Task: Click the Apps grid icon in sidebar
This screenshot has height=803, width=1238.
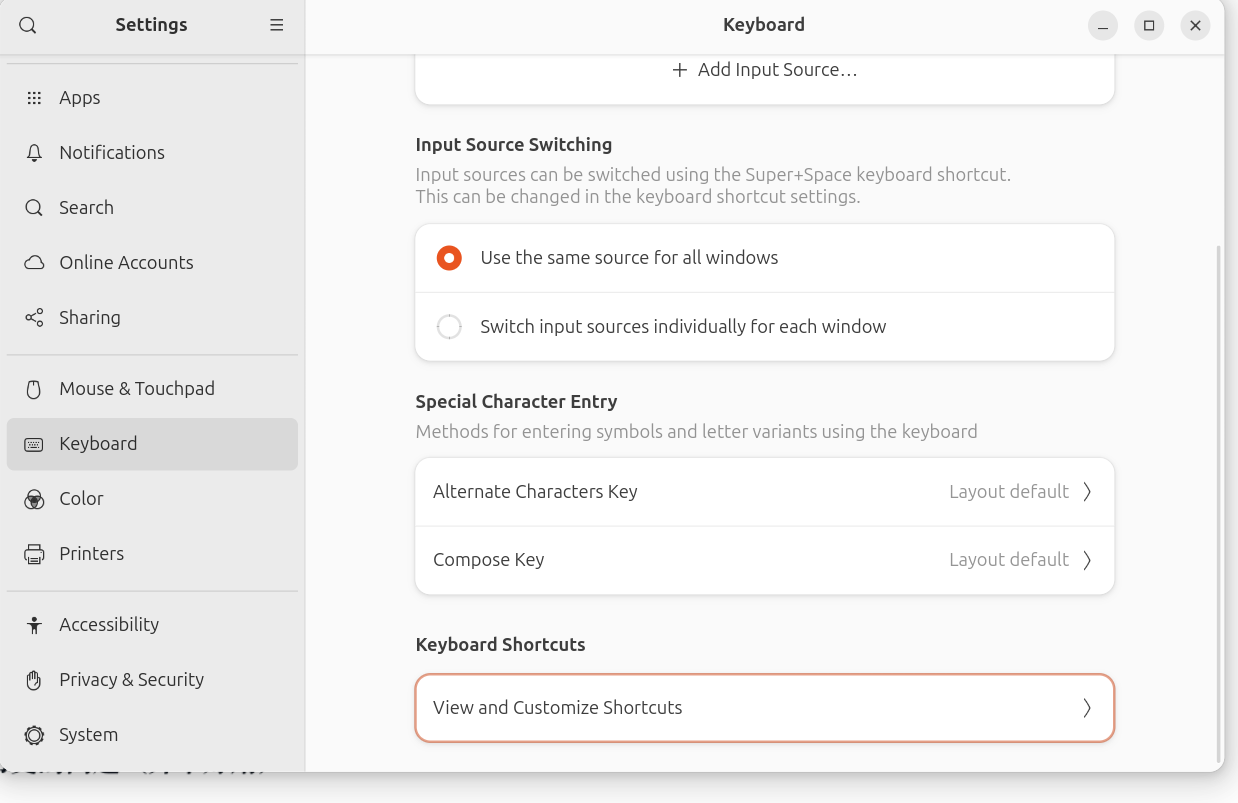Action: (x=34, y=98)
